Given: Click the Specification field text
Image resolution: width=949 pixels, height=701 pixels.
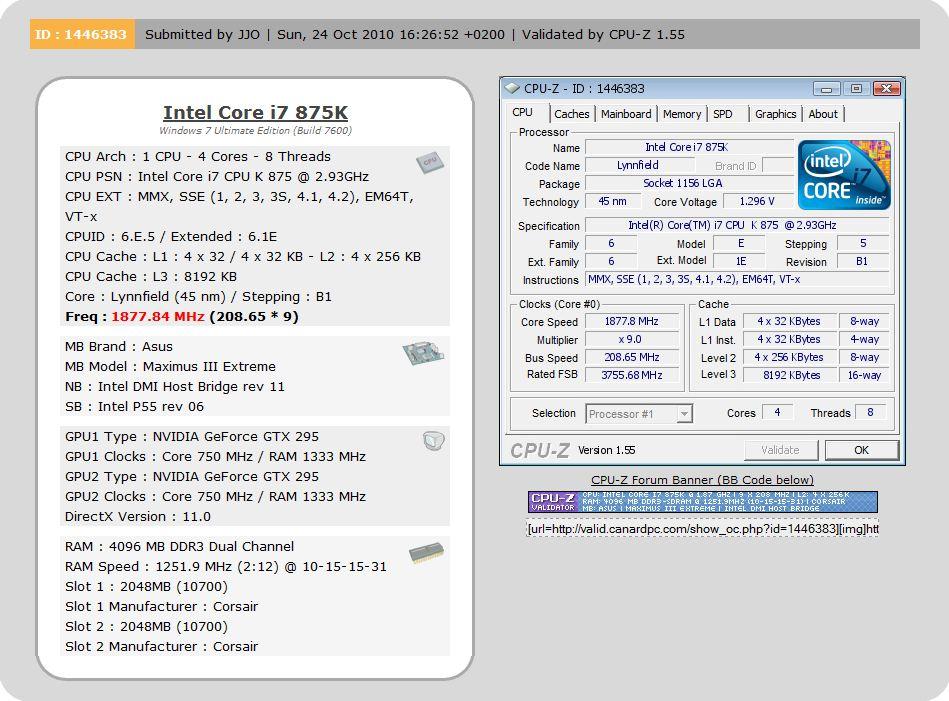Looking at the screenshot, I should tap(737, 225).
